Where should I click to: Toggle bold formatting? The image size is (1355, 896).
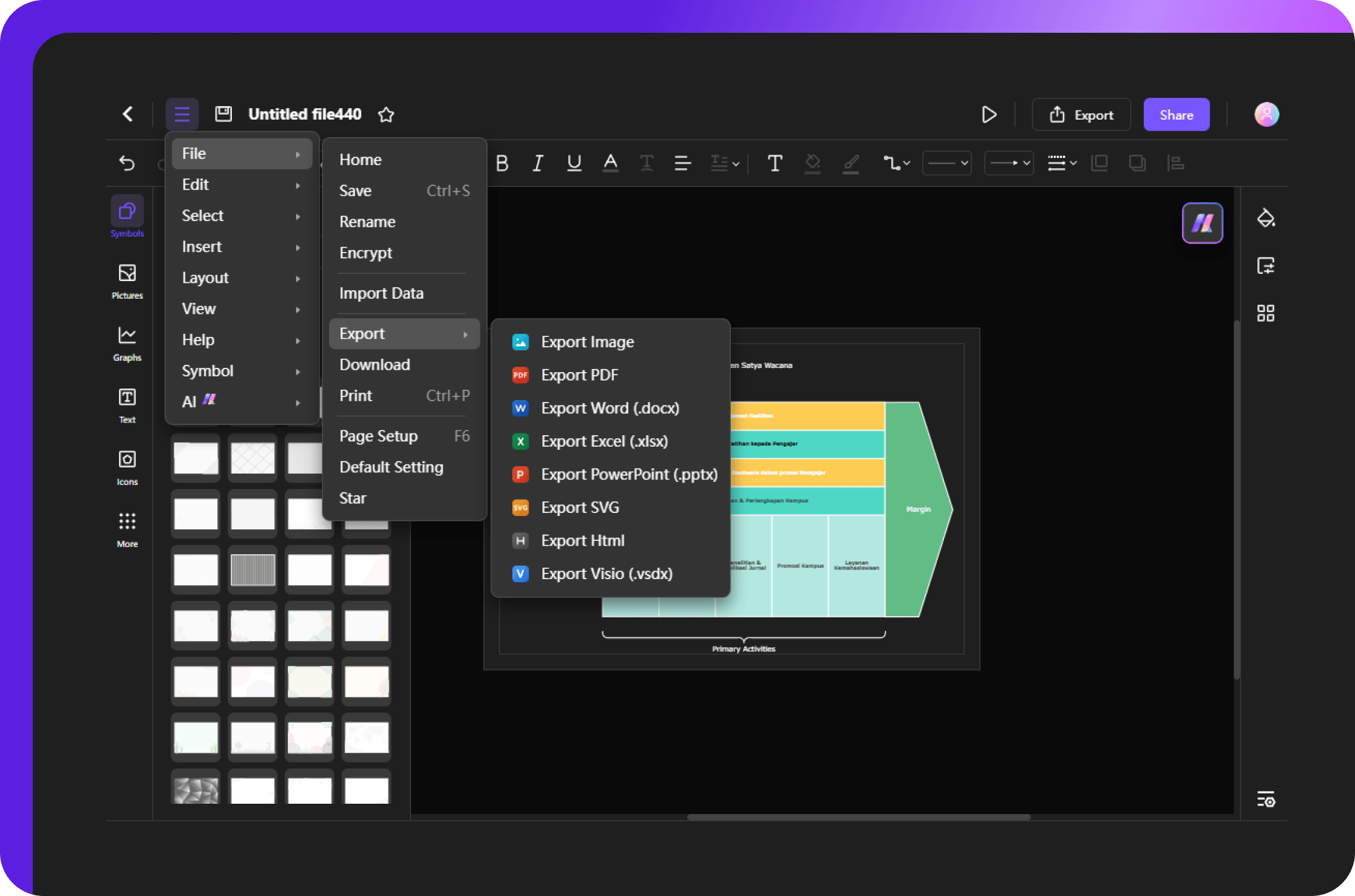[501, 163]
